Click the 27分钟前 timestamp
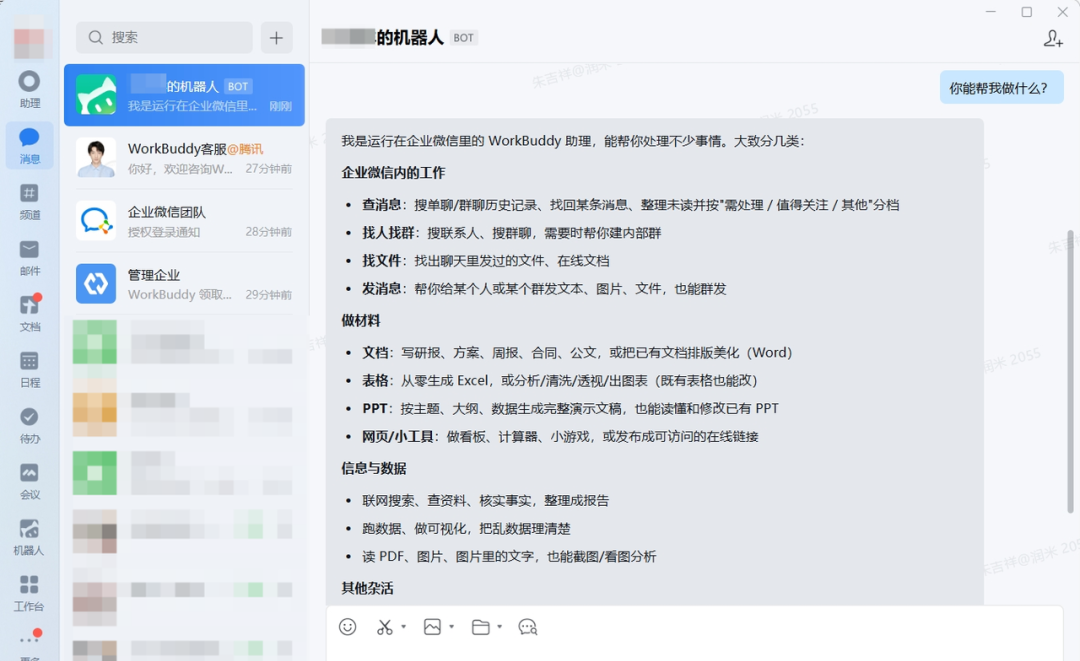This screenshot has height=661, width=1080. 269,169
